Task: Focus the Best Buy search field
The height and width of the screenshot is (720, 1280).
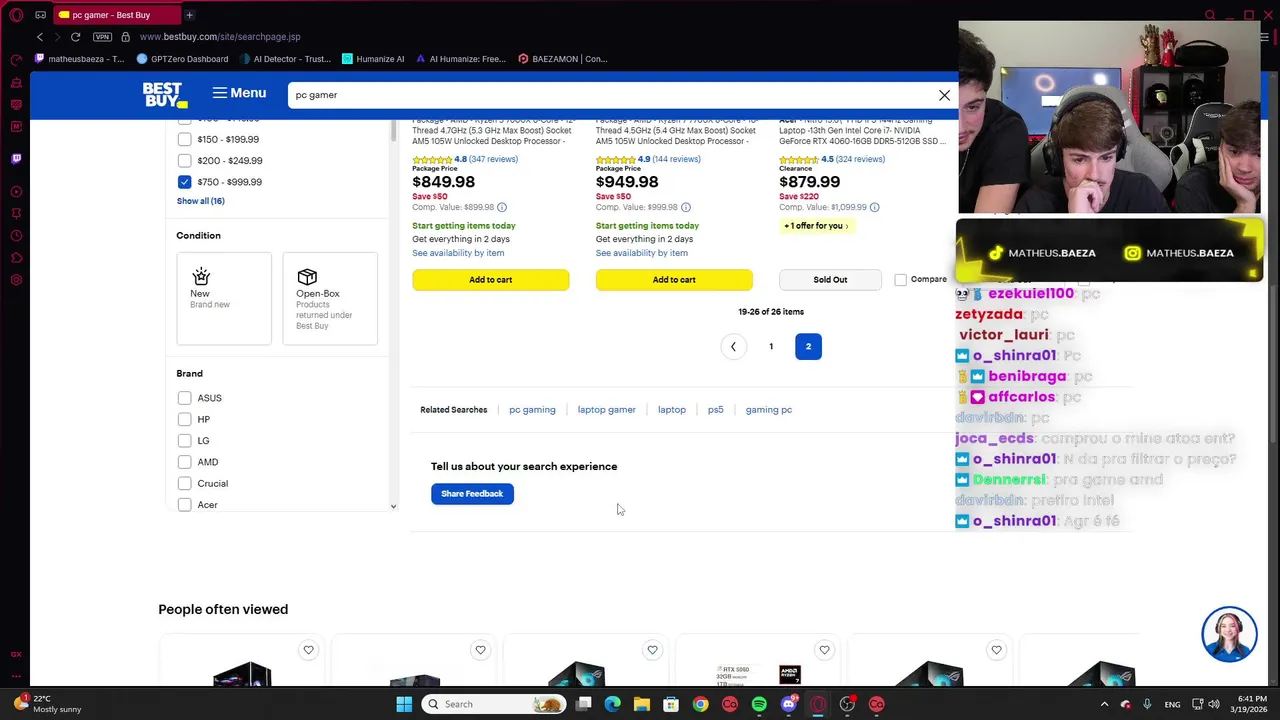Action: [612, 95]
